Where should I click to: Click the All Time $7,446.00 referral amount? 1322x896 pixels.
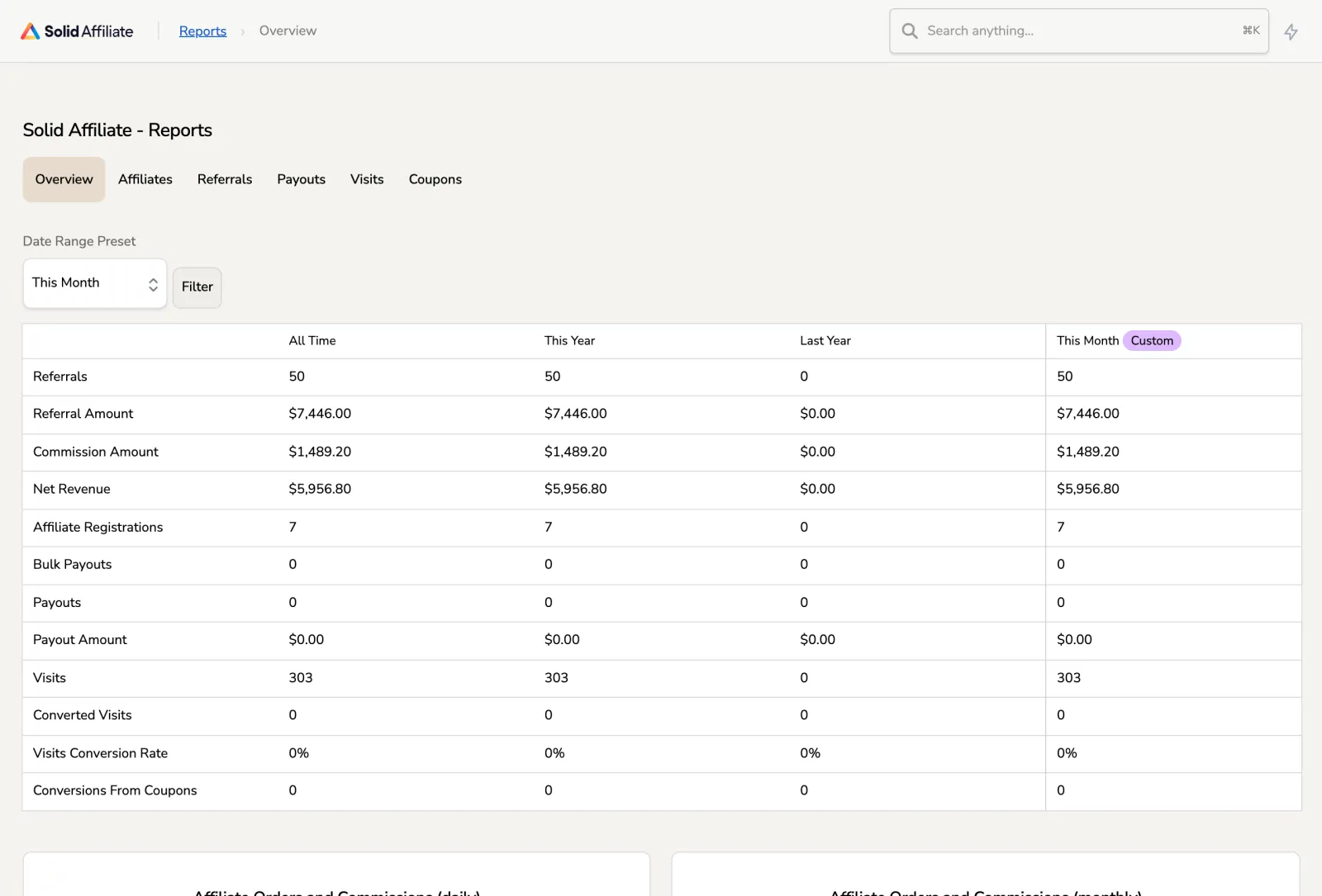point(320,414)
